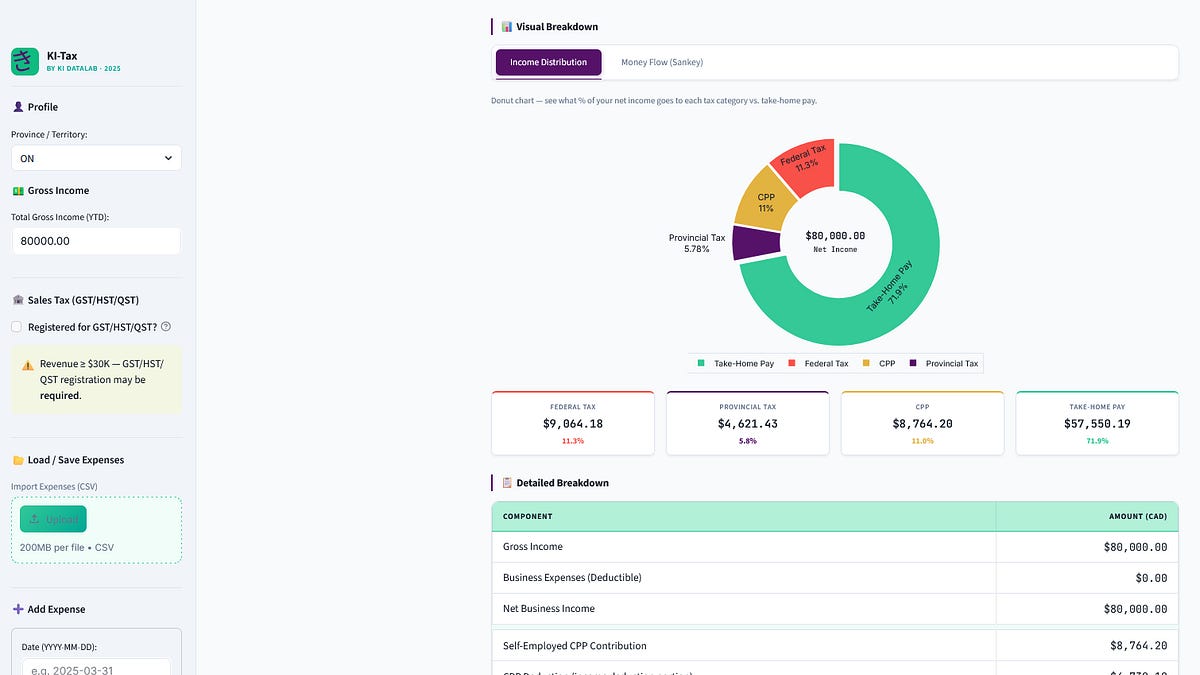Click the Load / Save Expenses folder icon
This screenshot has height=675, width=1200.
tap(16, 459)
